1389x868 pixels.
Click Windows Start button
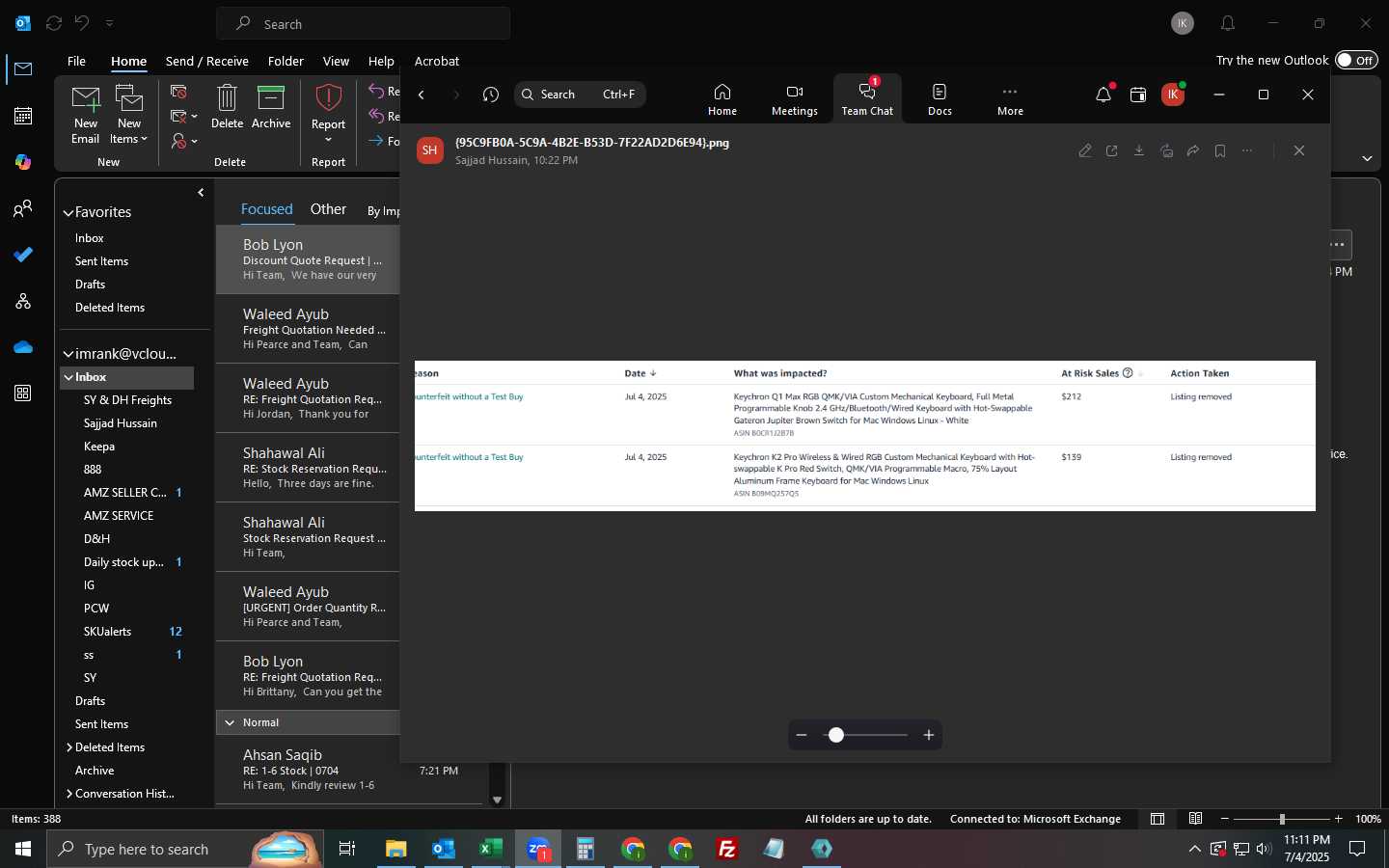[x=23, y=849]
